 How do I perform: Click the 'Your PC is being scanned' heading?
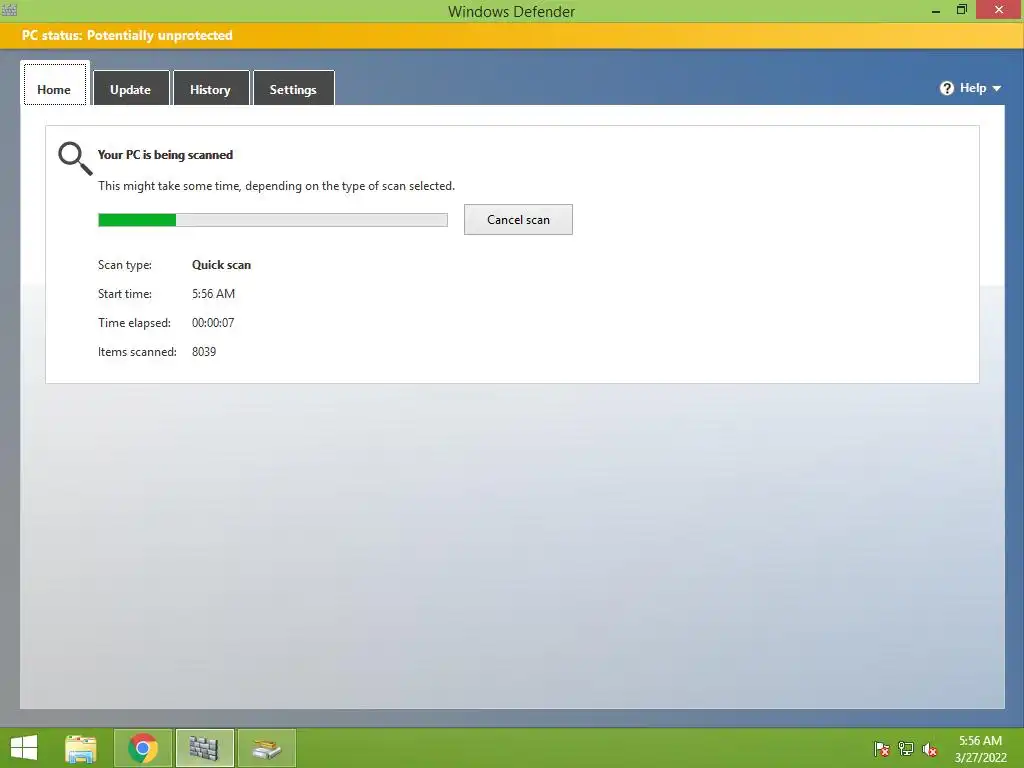pos(165,155)
